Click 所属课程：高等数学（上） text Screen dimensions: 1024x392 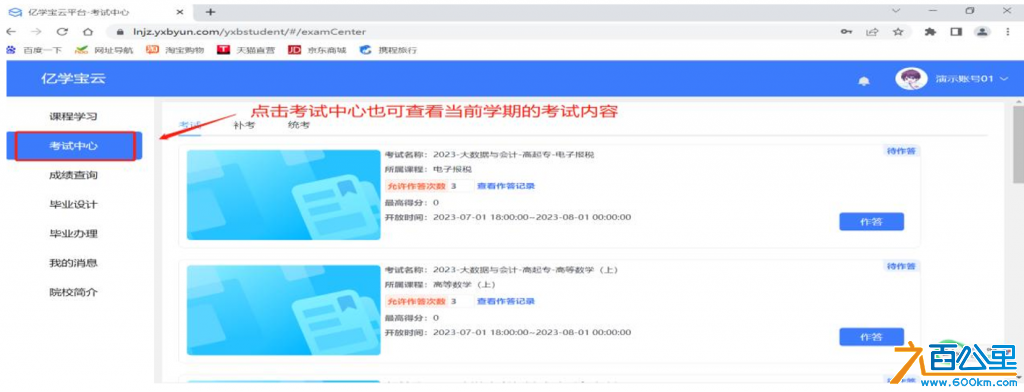[x=441, y=285]
